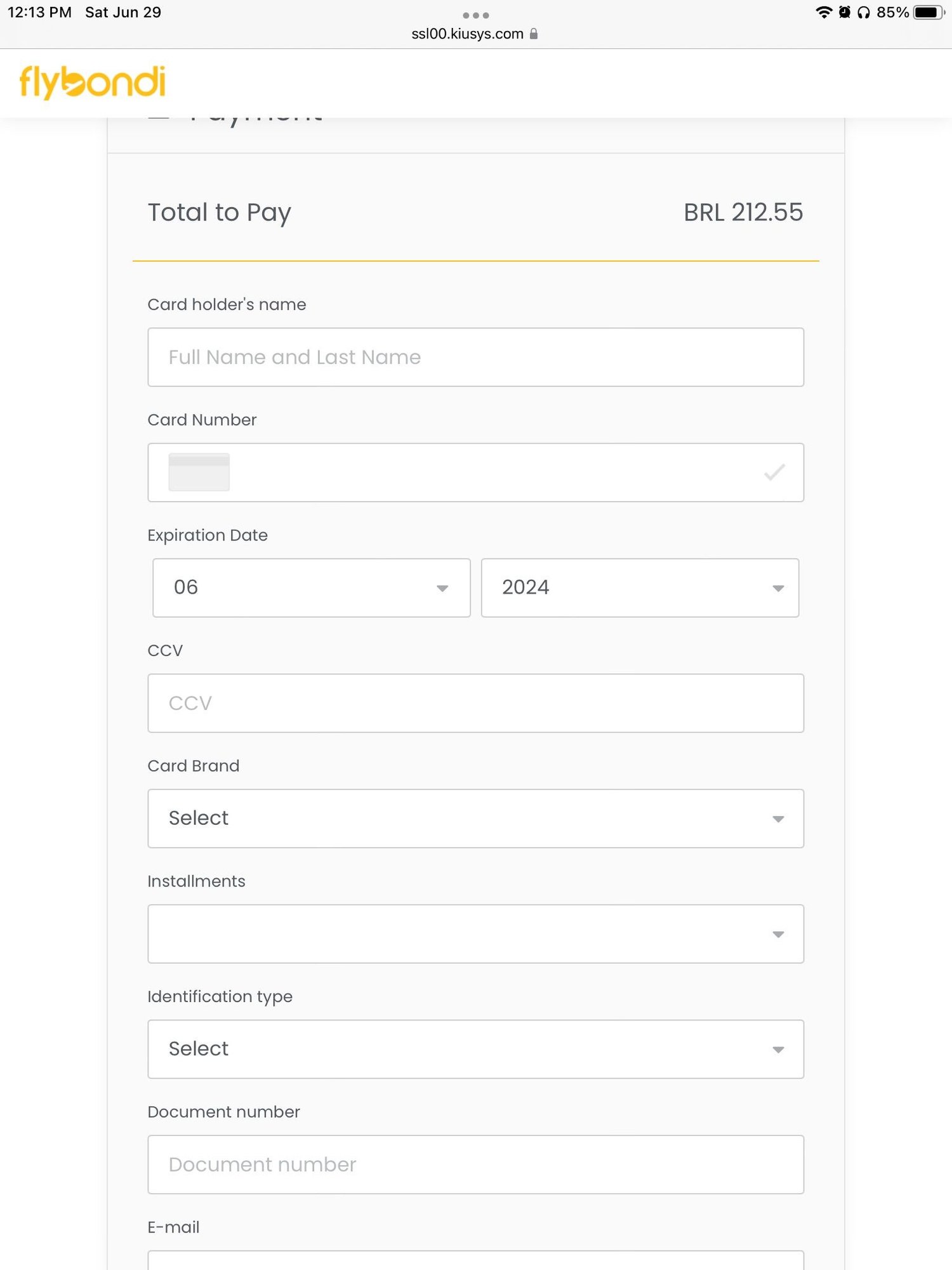This screenshot has height=1270, width=952.
Task: Open the expiration year dropdown showing 2024
Action: tap(640, 587)
